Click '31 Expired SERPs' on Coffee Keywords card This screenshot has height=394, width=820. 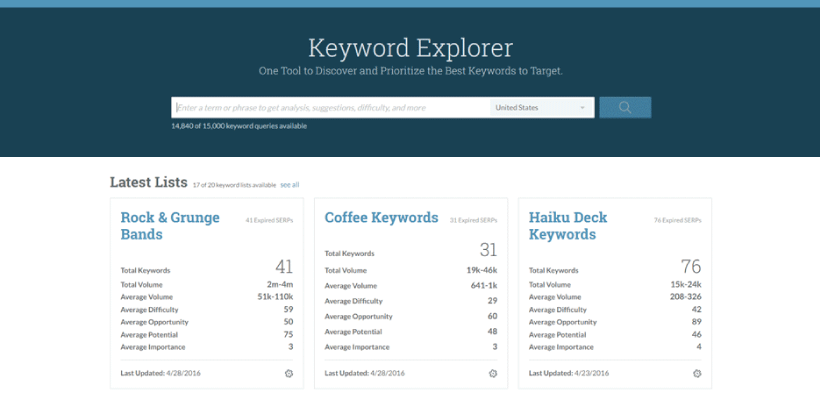[x=473, y=220]
